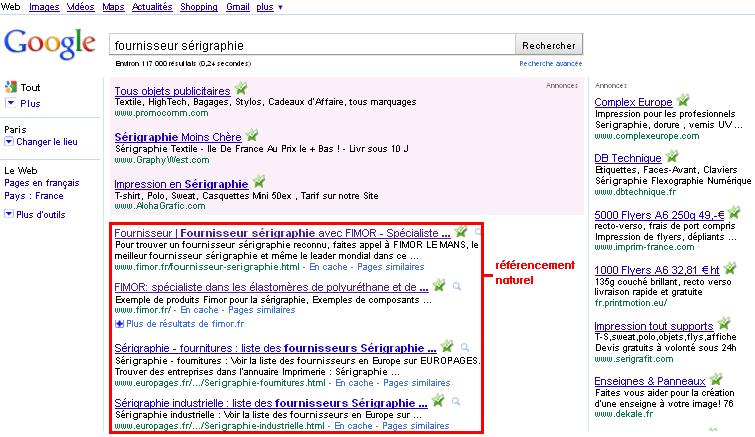Open Enseignes & Panneaux ad link
The height and width of the screenshot is (437, 755).
click(650, 381)
